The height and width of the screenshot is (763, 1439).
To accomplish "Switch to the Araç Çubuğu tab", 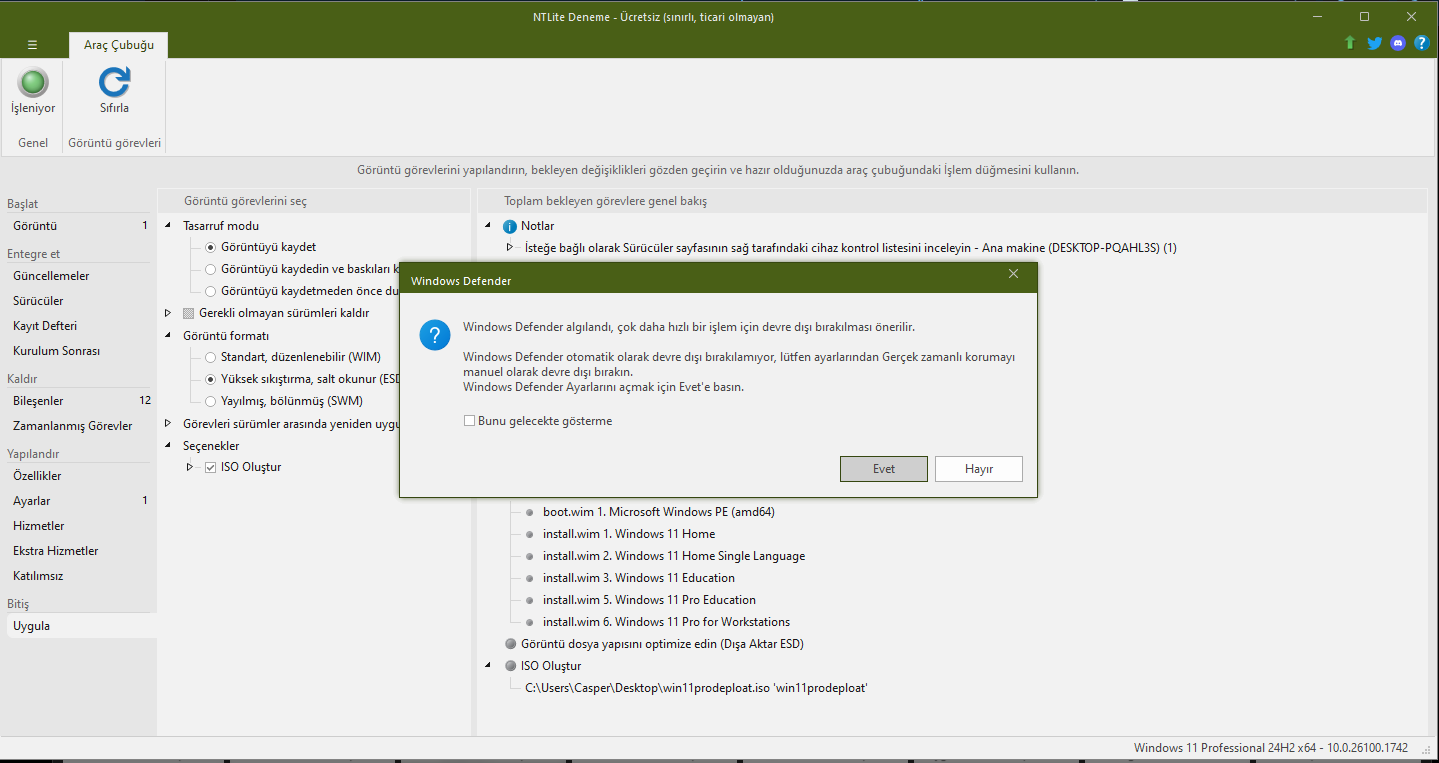I will [x=119, y=45].
